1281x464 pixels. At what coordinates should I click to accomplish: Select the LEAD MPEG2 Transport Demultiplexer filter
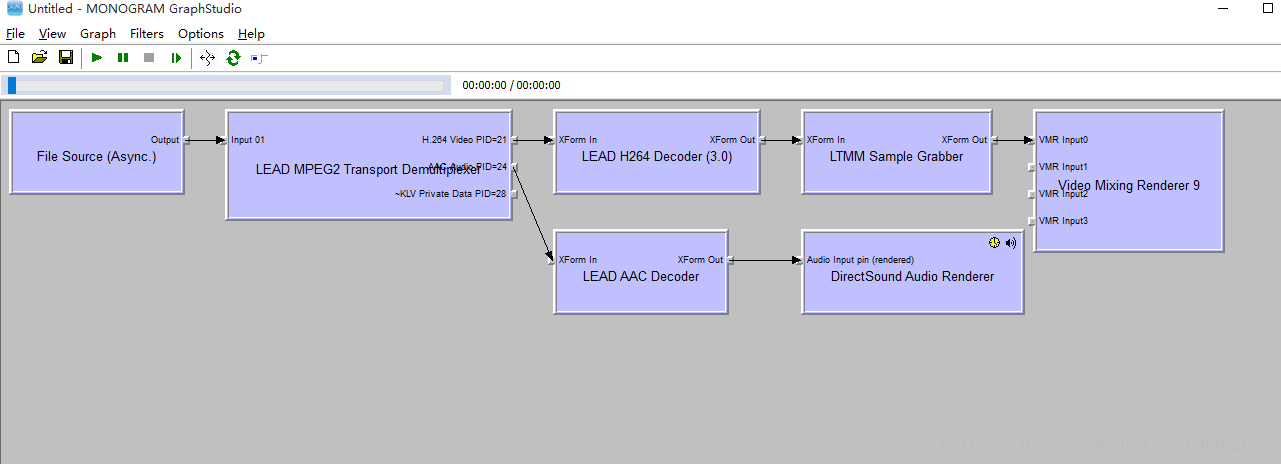(370, 165)
